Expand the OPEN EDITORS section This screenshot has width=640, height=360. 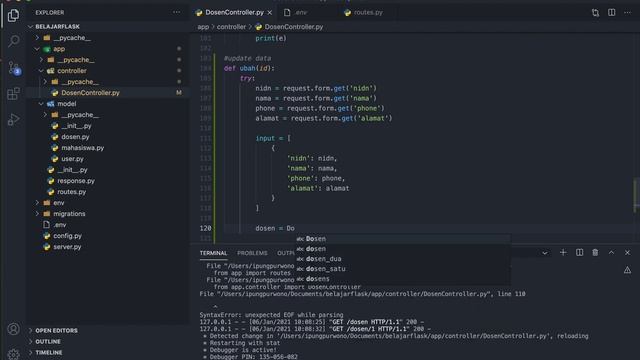click(56, 331)
